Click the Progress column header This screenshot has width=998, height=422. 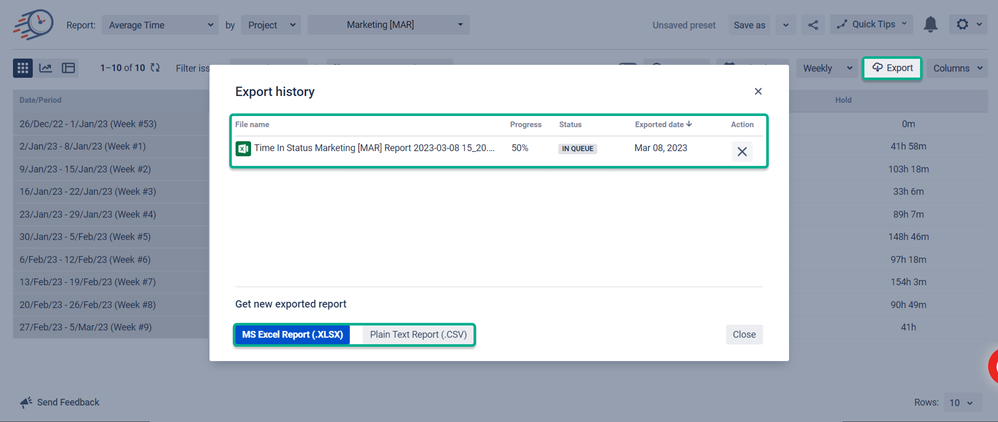[526, 125]
